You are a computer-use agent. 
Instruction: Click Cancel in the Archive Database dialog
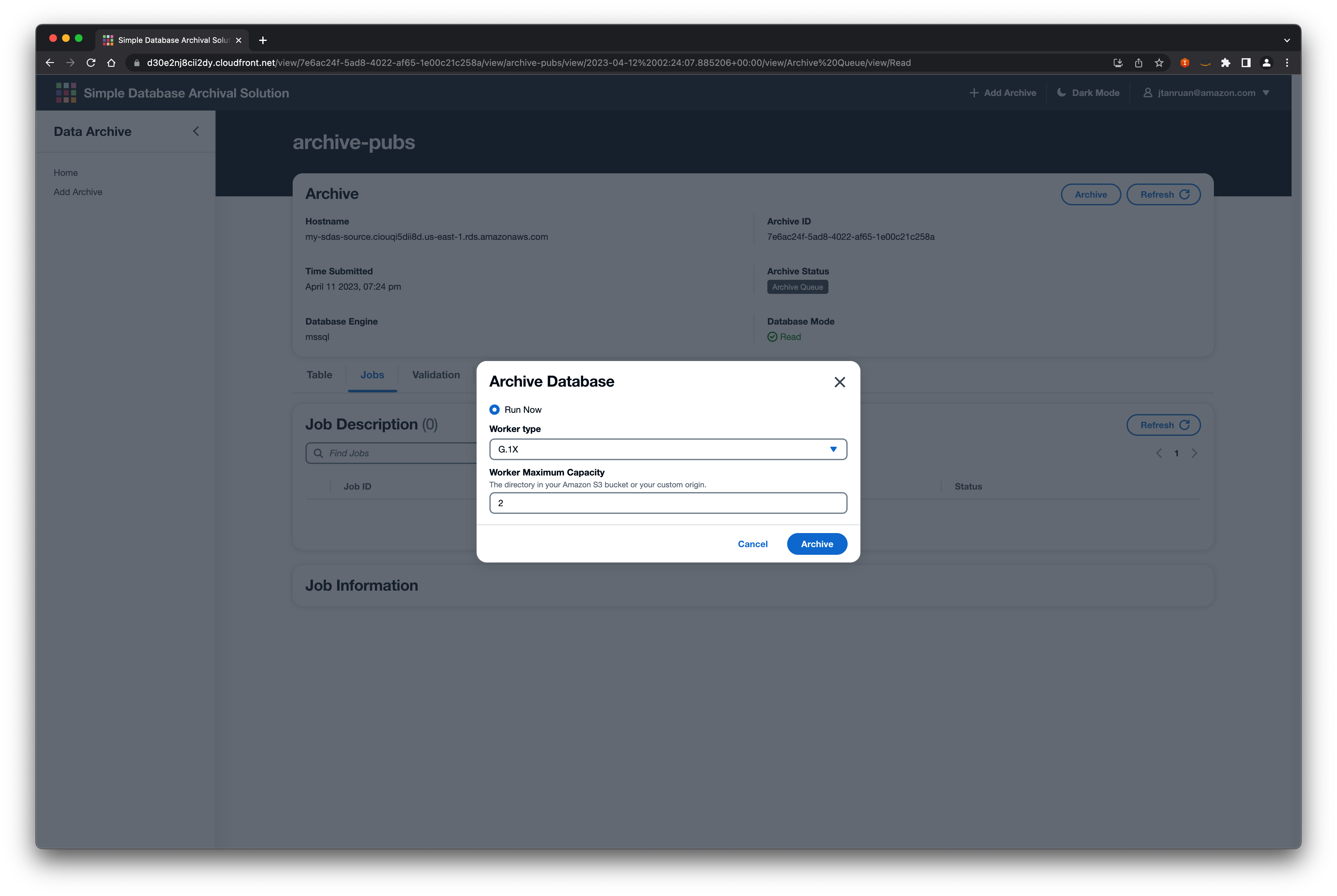(753, 543)
